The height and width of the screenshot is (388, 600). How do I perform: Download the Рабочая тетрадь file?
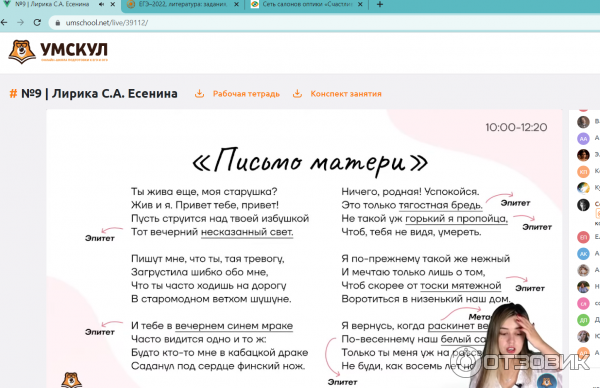coord(246,94)
